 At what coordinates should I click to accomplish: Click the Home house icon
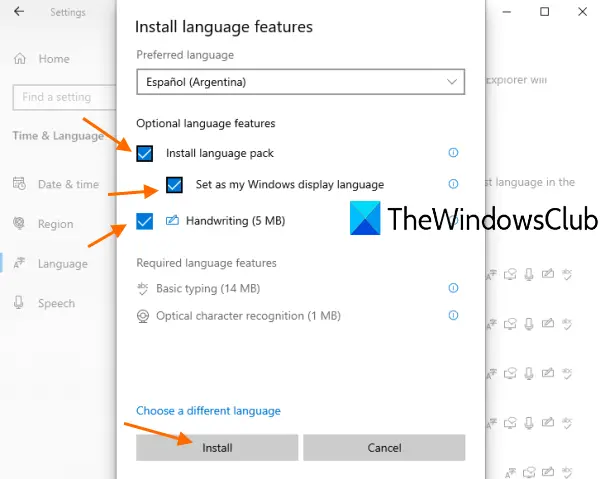click(x=20, y=59)
